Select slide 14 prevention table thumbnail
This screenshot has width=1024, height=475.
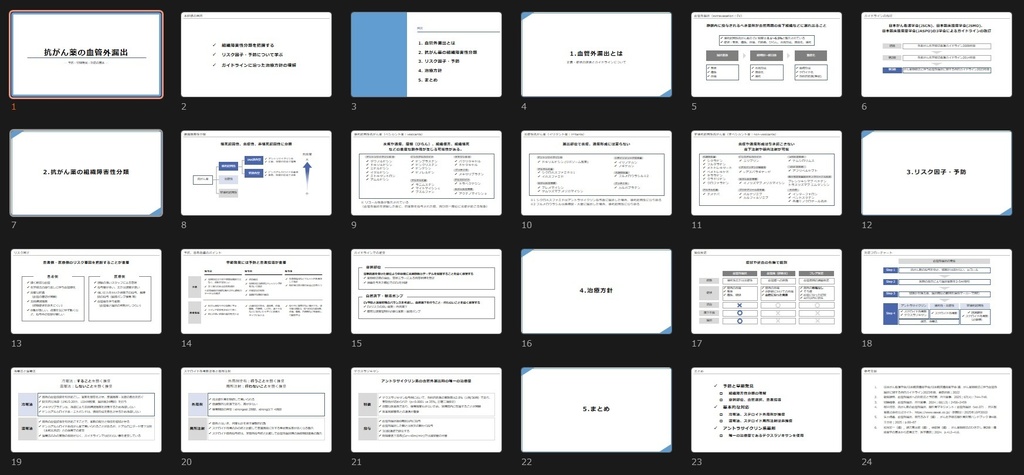pos(256,291)
